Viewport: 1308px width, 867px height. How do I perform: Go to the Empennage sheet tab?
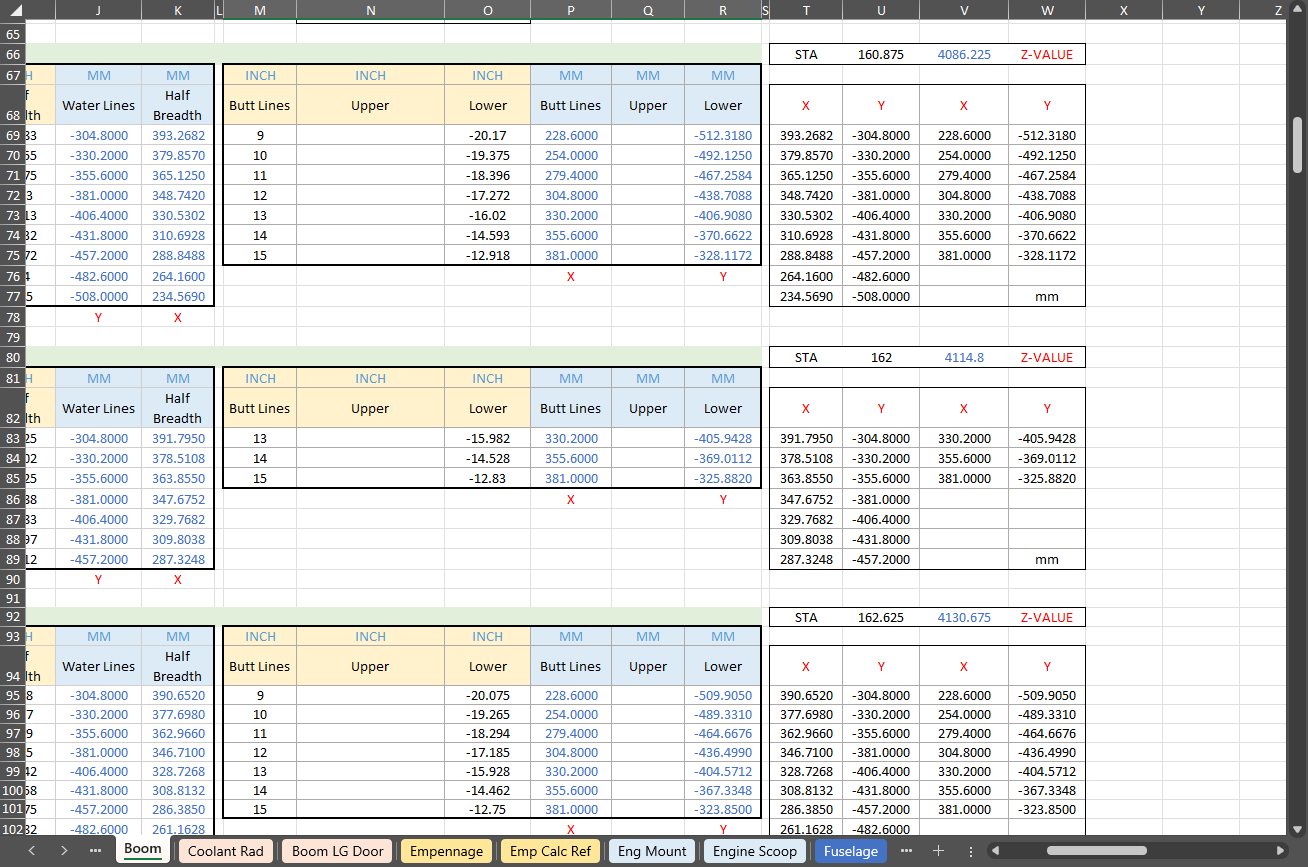click(446, 851)
